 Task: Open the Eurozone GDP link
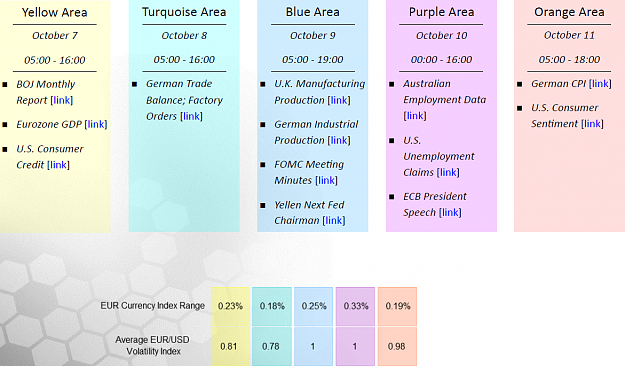click(96, 124)
